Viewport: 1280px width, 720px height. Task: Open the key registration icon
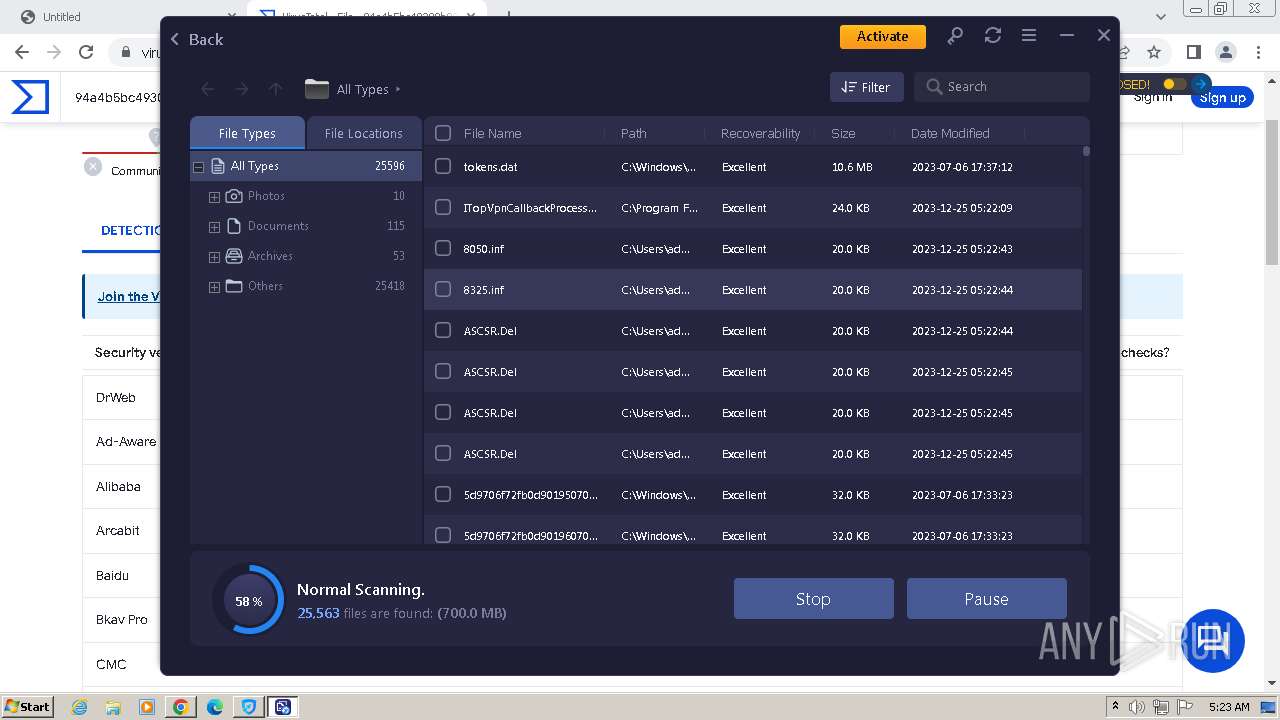coord(955,36)
